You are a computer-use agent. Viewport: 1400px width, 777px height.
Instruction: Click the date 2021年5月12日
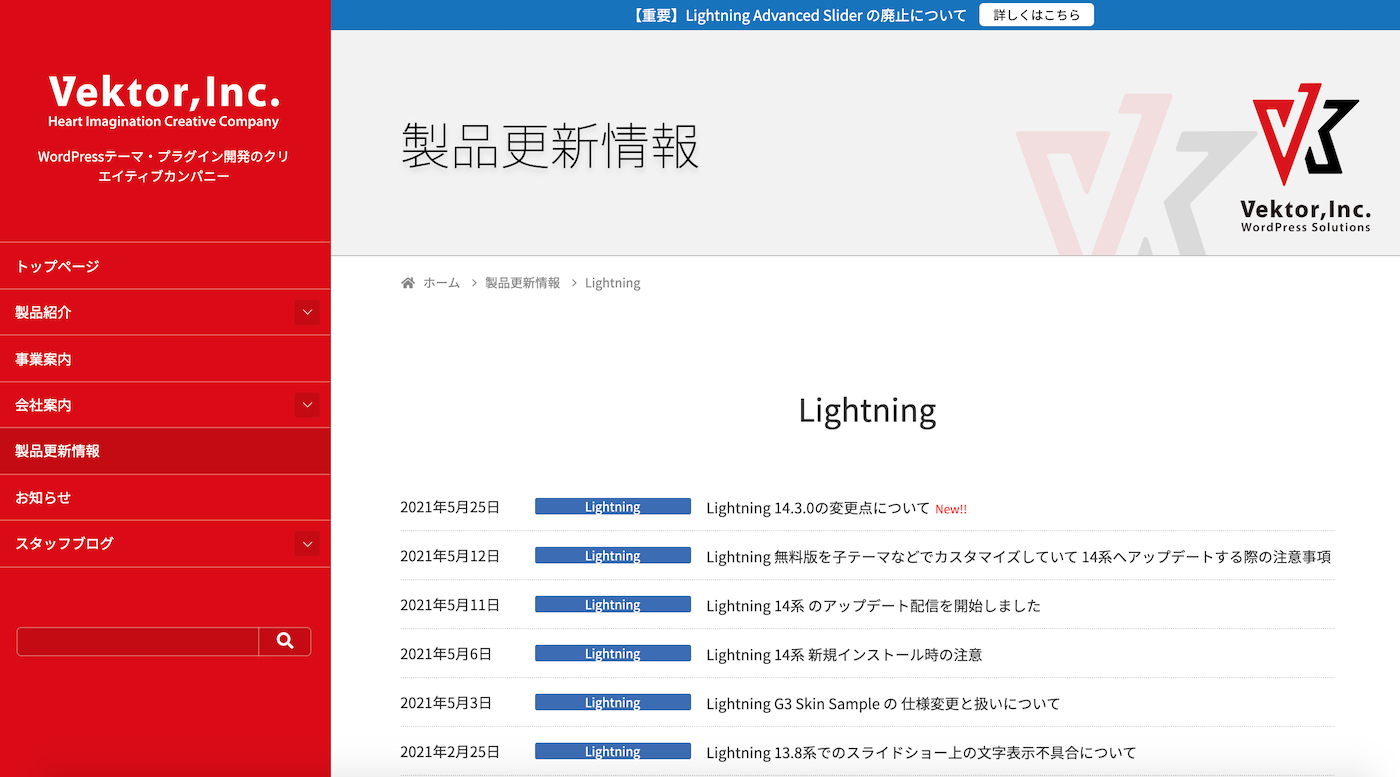point(450,556)
